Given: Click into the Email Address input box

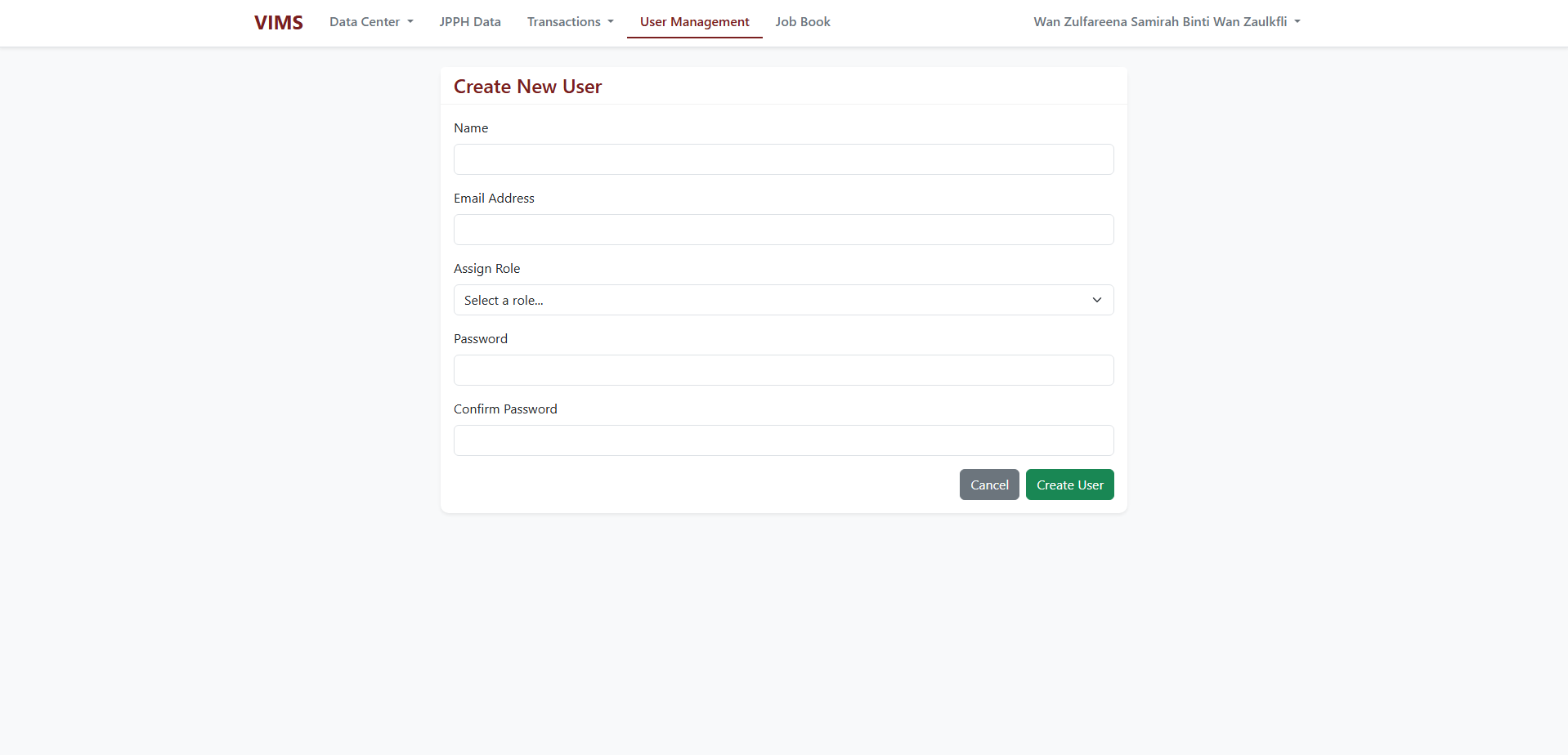Looking at the screenshot, I should [783, 230].
